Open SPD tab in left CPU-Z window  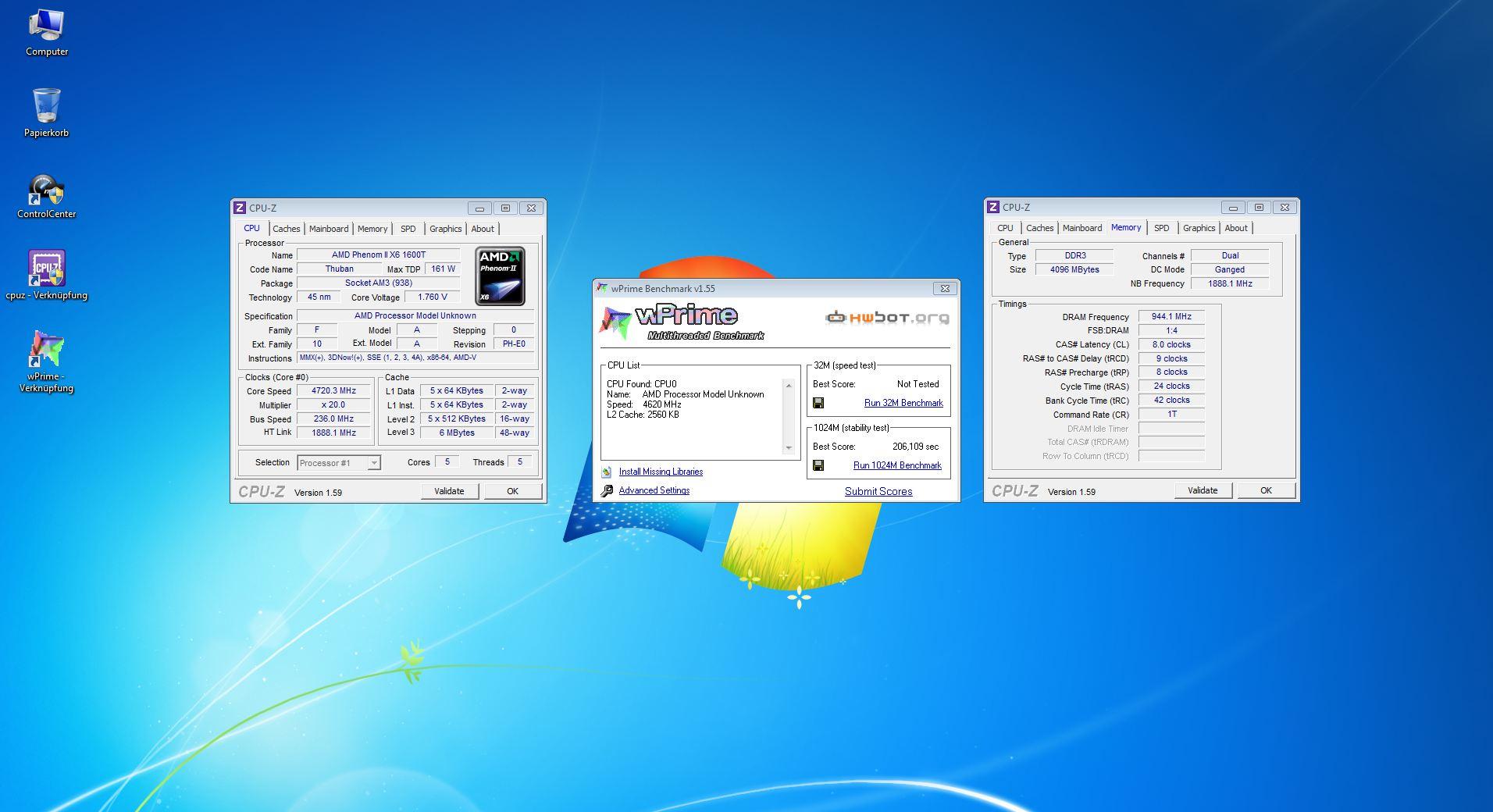(408, 229)
